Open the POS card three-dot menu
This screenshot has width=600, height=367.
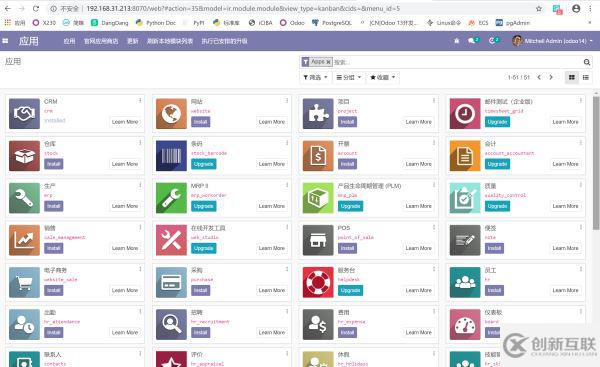(x=434, y=227)
